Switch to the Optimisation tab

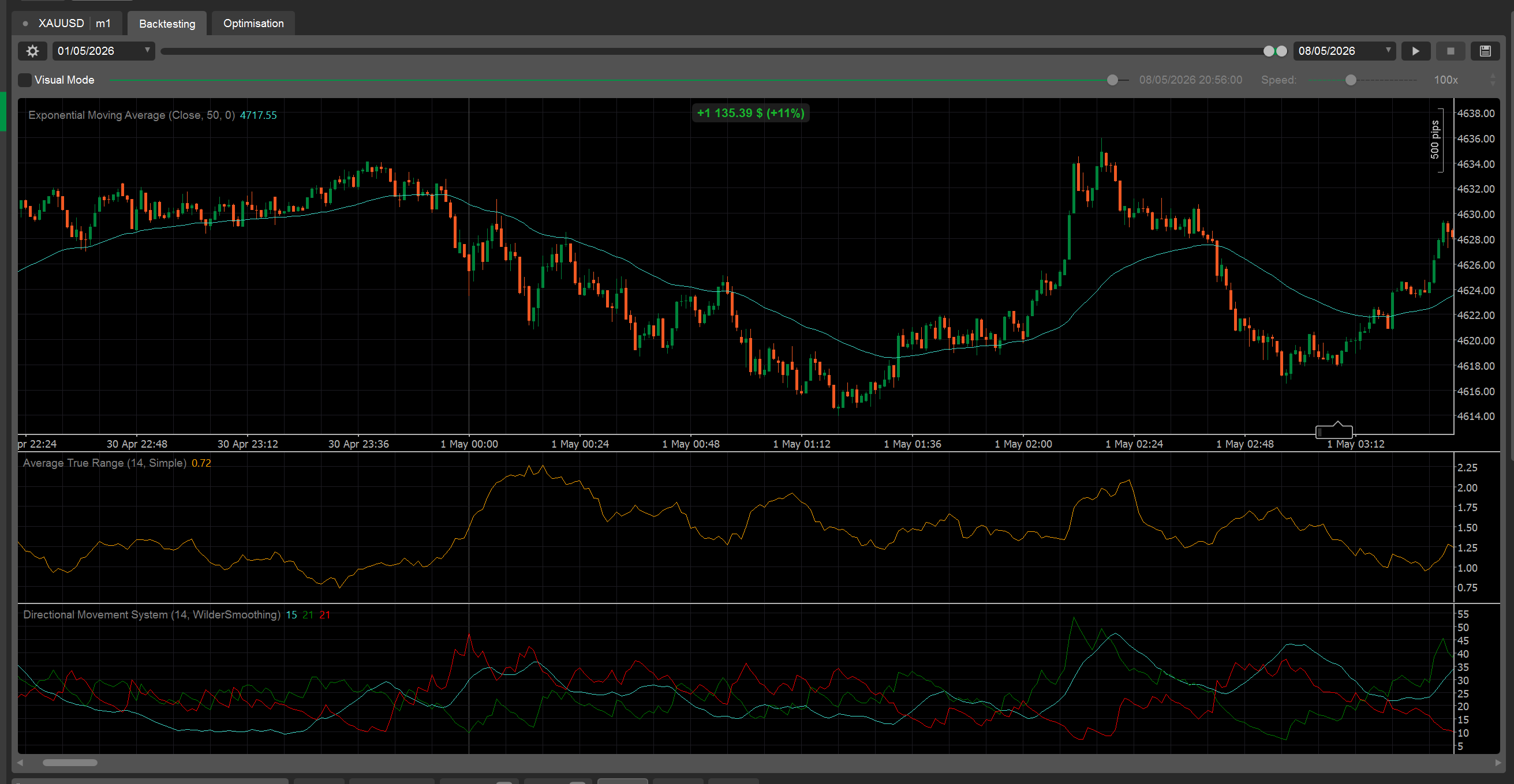[253, 24]
